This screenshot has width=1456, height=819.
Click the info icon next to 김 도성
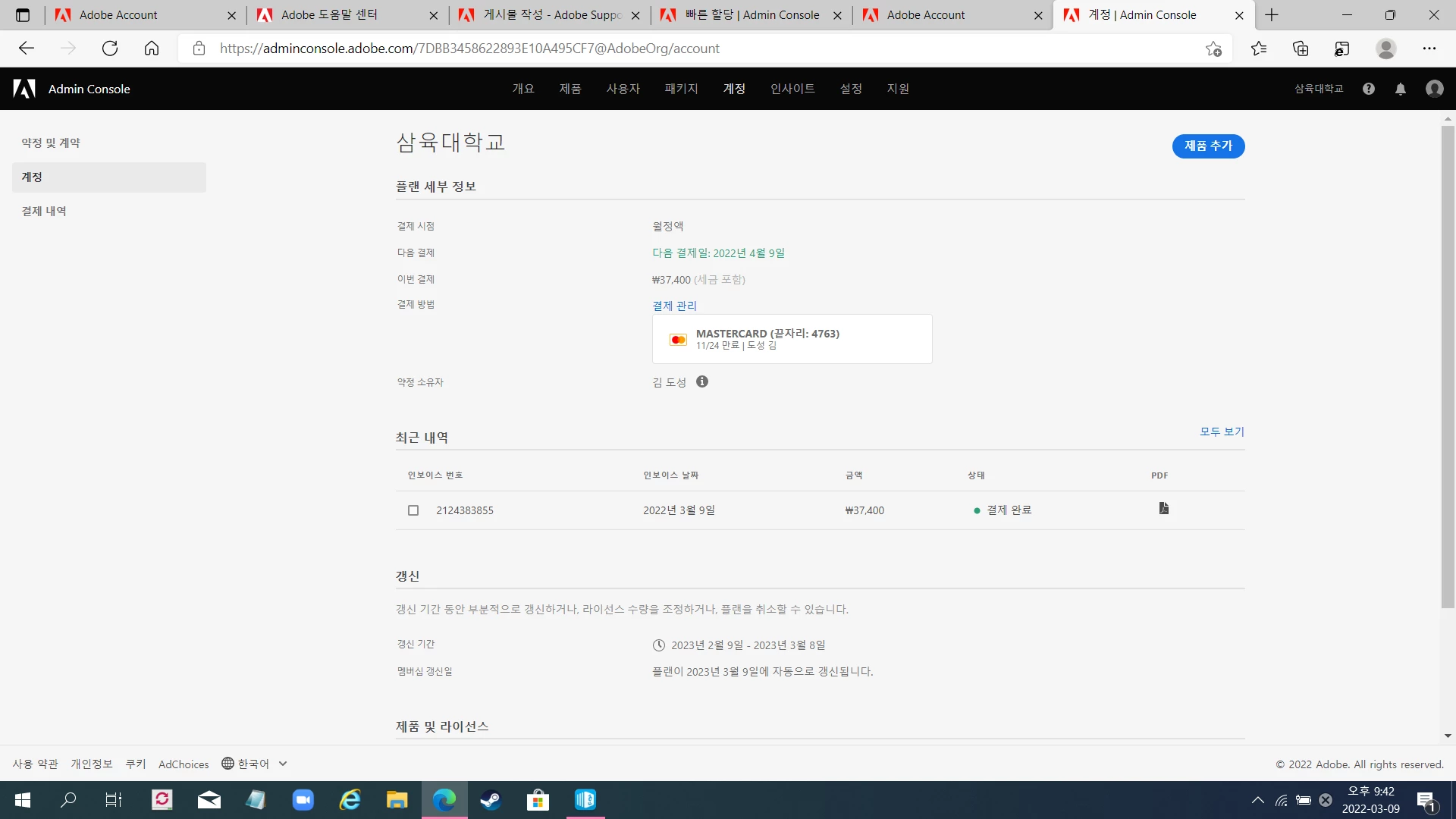click(702, 382)
